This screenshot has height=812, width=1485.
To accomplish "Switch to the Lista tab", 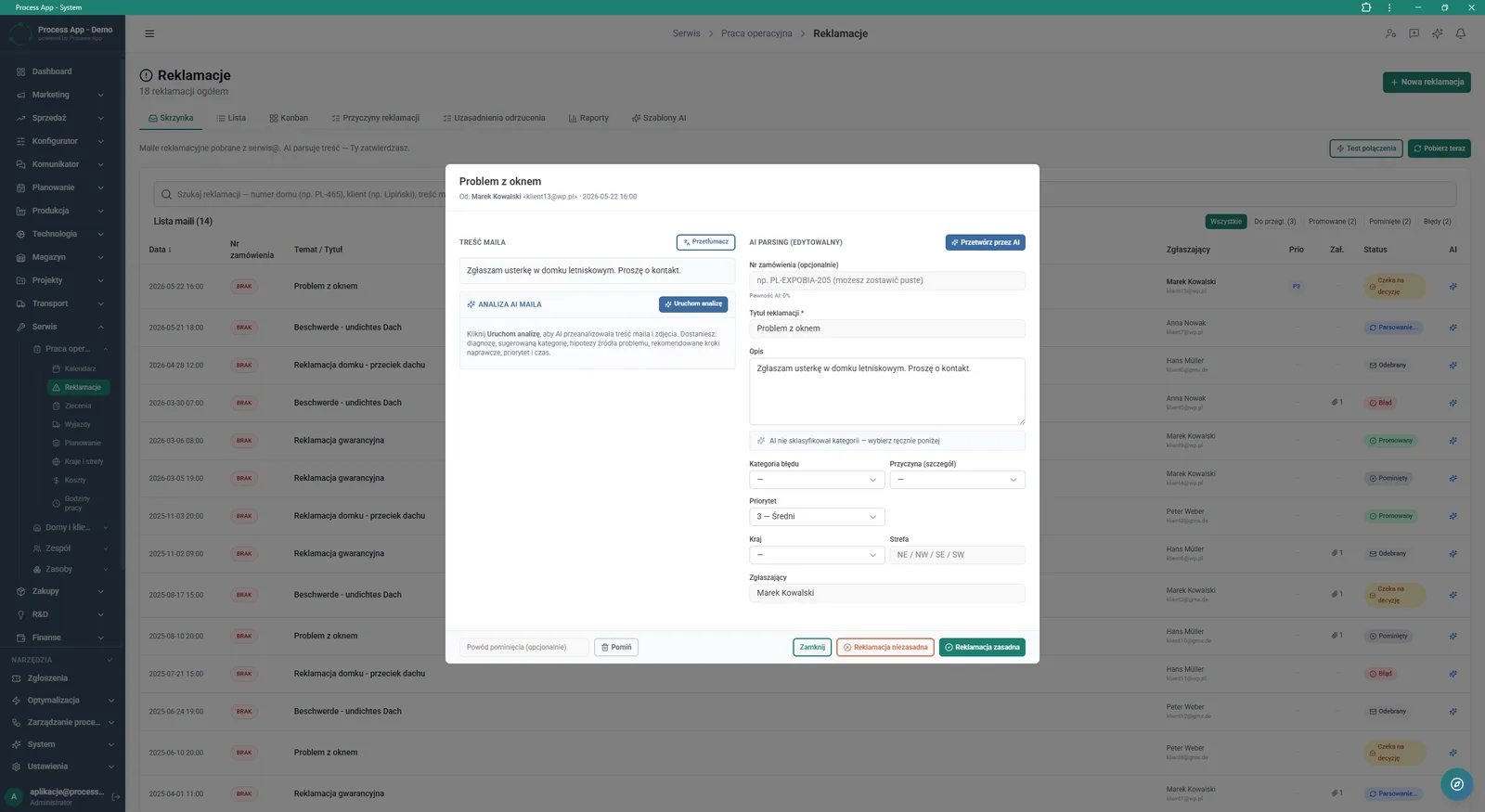I will (x=231, y=118).
